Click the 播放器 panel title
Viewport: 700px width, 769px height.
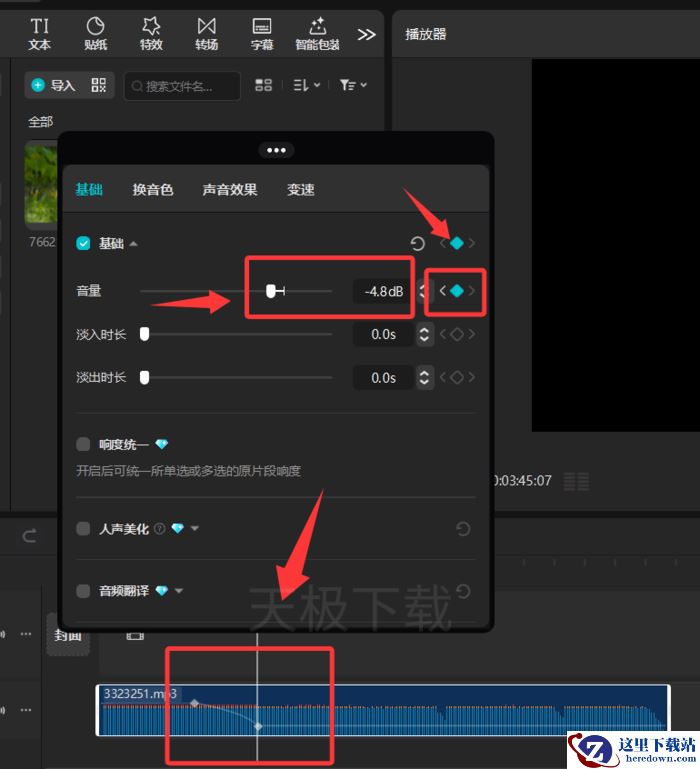click(x=425, y=34)
